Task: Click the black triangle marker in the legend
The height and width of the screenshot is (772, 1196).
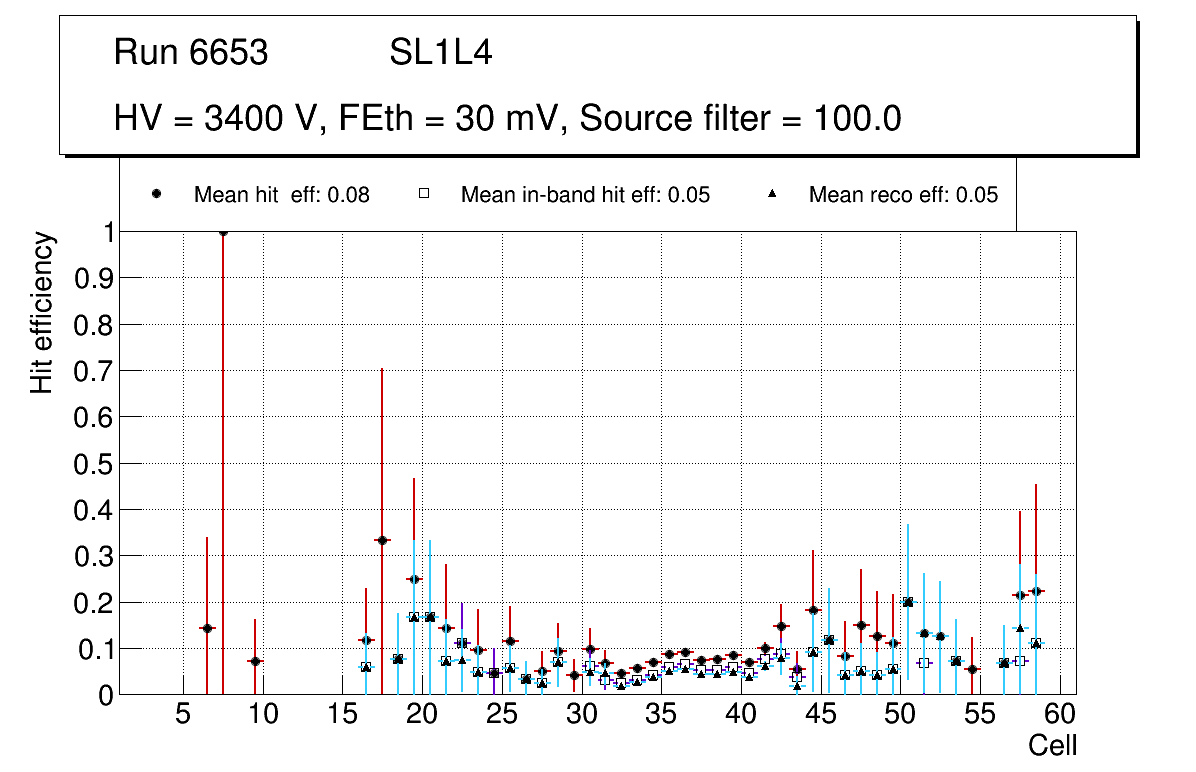Action: [771, 194]
